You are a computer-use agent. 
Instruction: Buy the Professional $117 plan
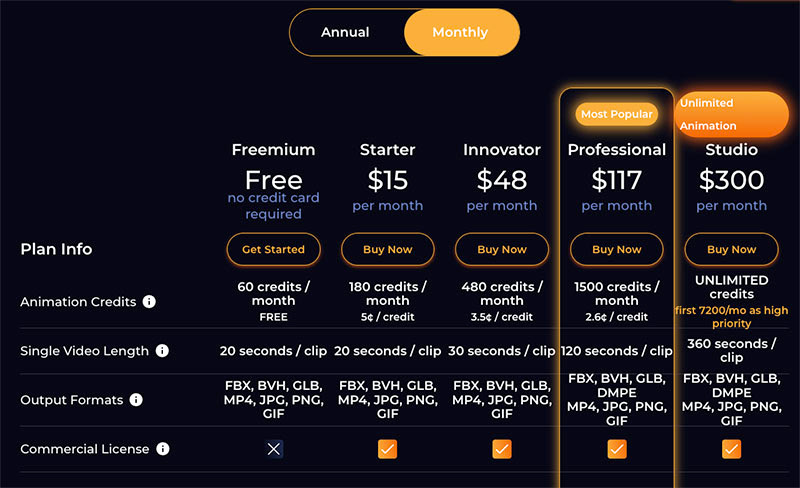[617, 249]
